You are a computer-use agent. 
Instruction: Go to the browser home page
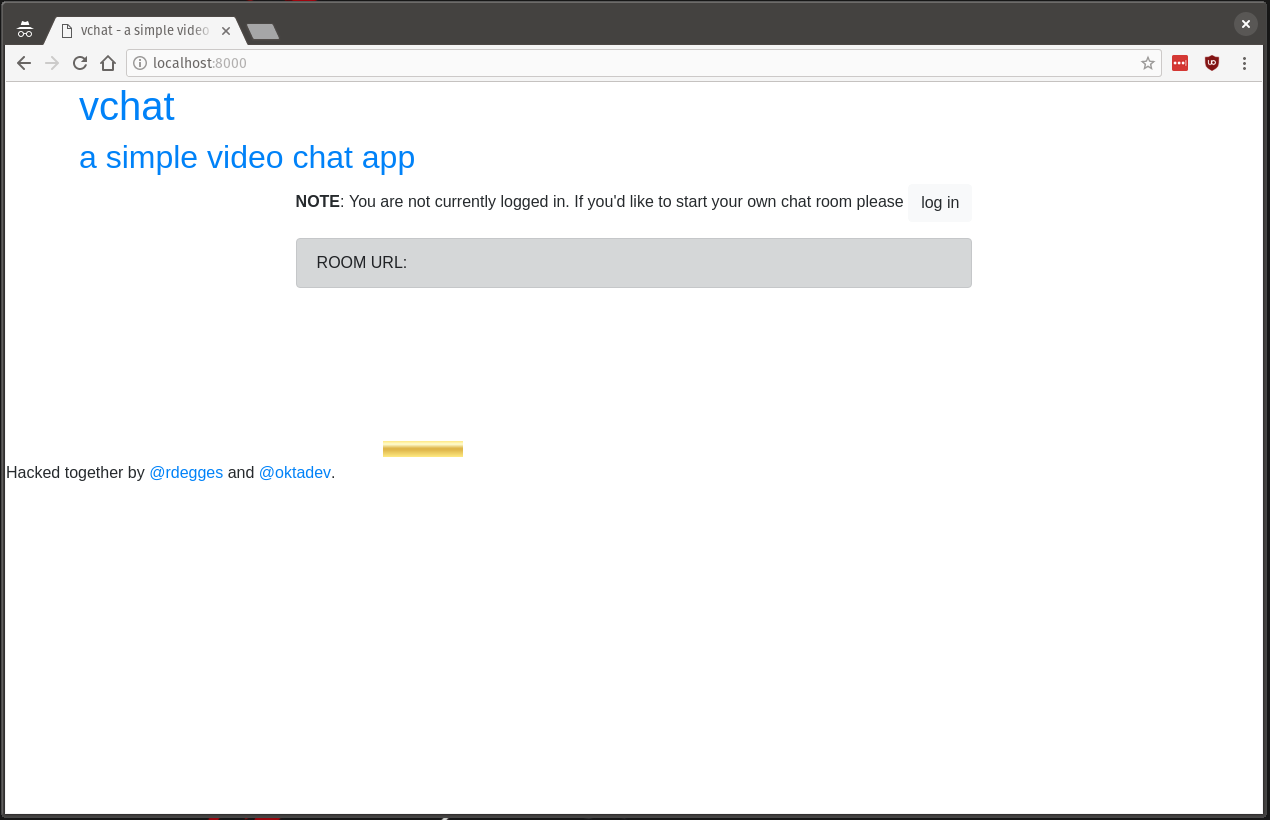[x=108, y=63]
